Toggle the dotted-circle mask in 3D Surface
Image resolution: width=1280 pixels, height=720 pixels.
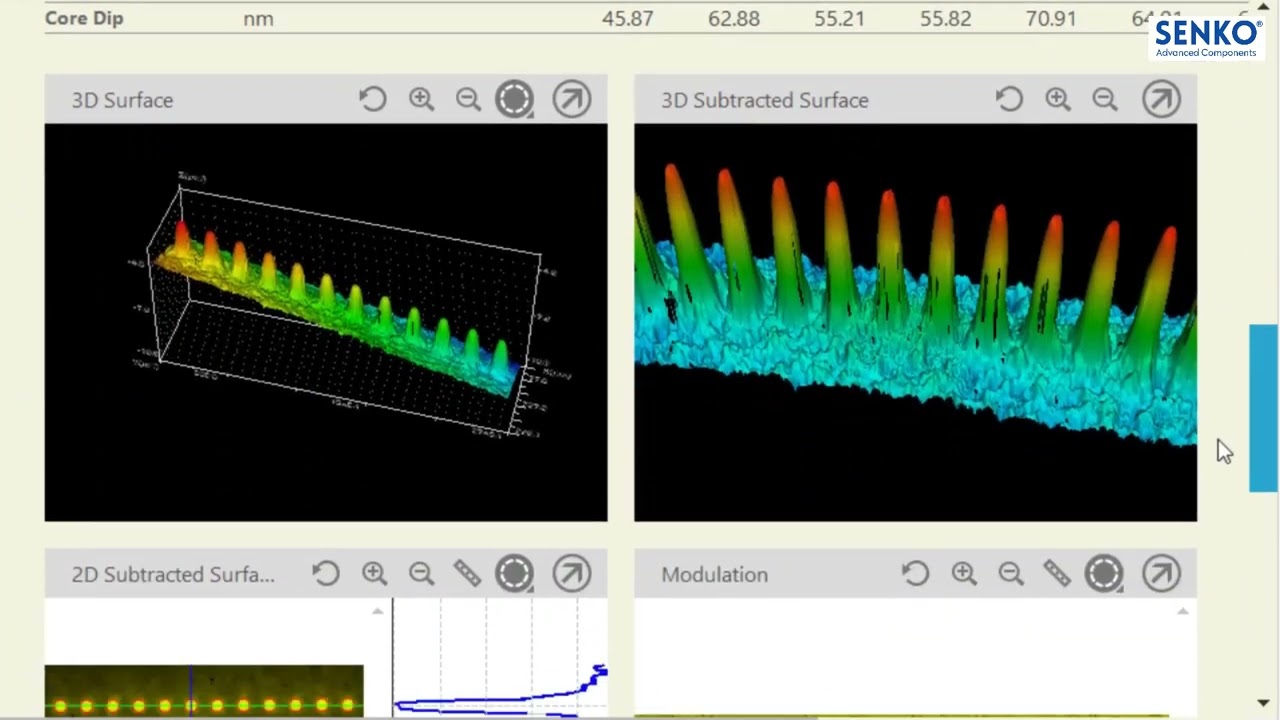click(515, 99)
